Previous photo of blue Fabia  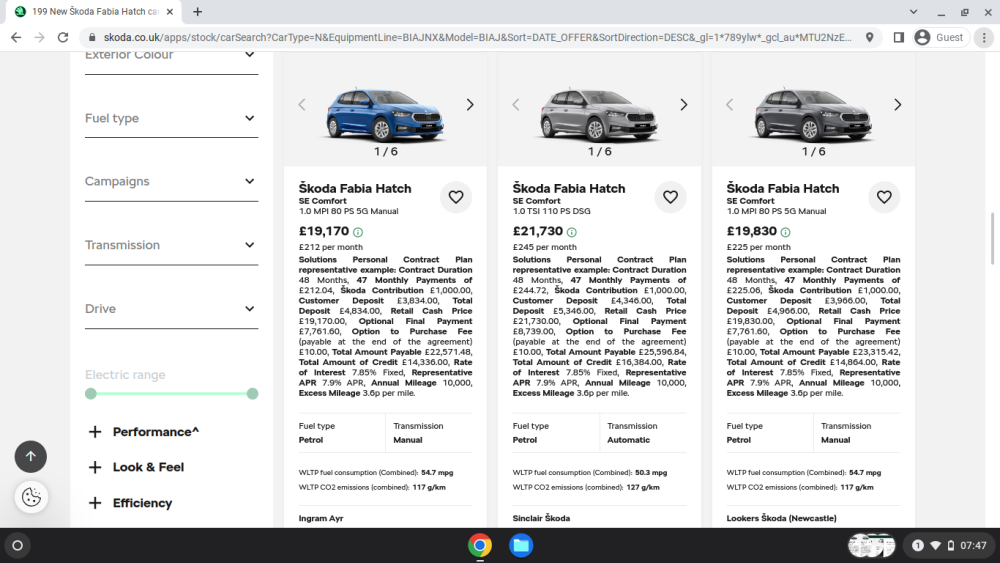click(x=302, y=105)
